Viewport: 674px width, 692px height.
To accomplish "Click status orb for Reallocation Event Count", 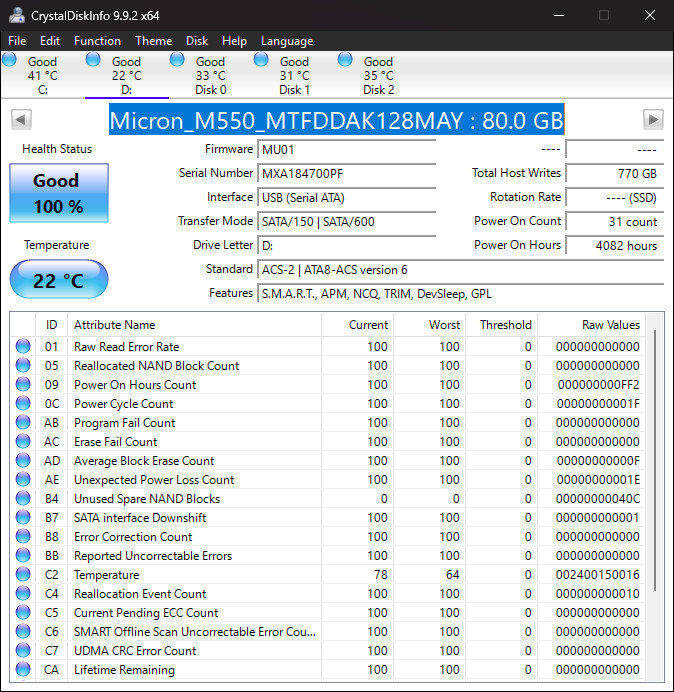I will (x=23, y=593).
